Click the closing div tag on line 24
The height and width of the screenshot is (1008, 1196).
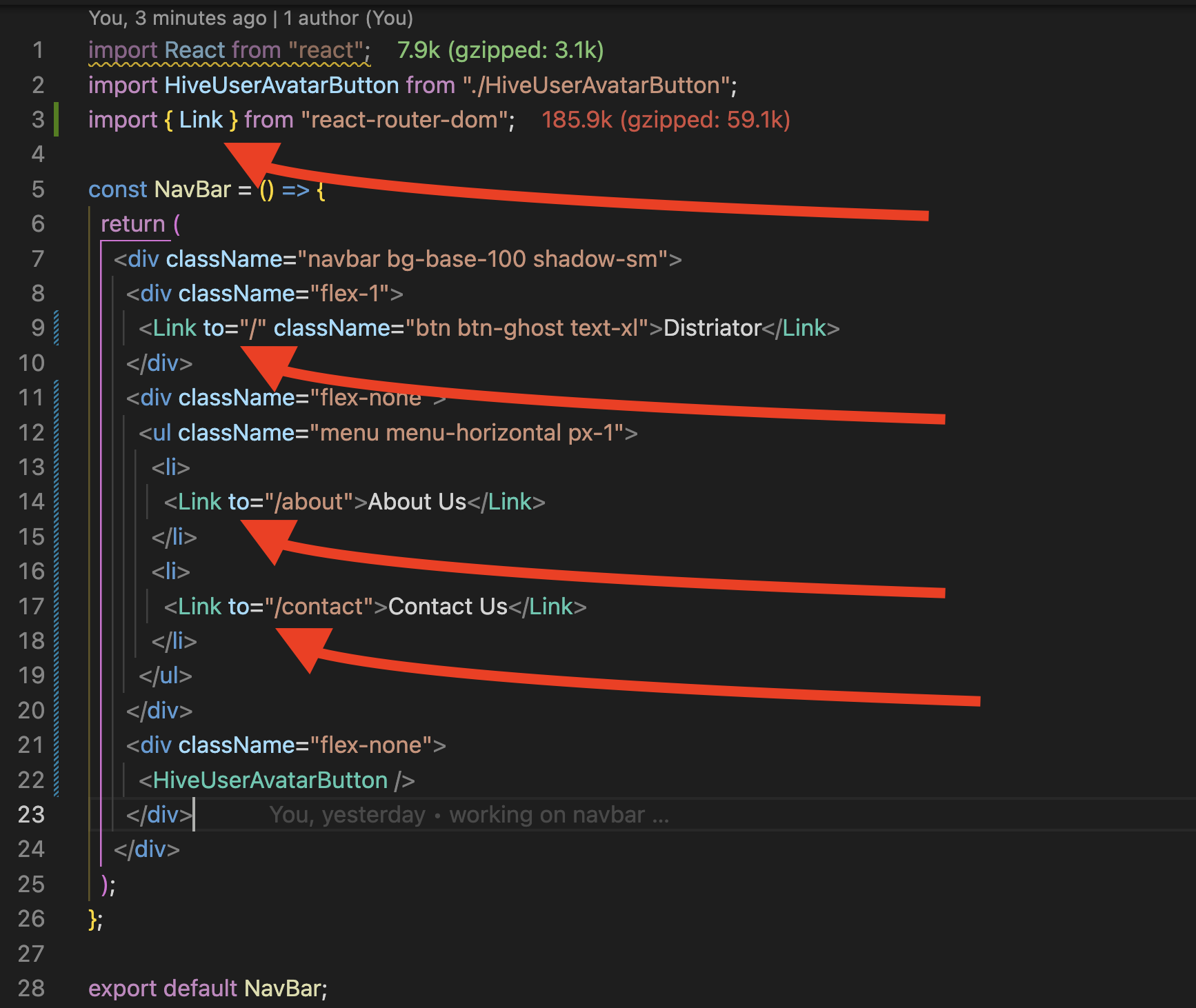click(147, 849)
